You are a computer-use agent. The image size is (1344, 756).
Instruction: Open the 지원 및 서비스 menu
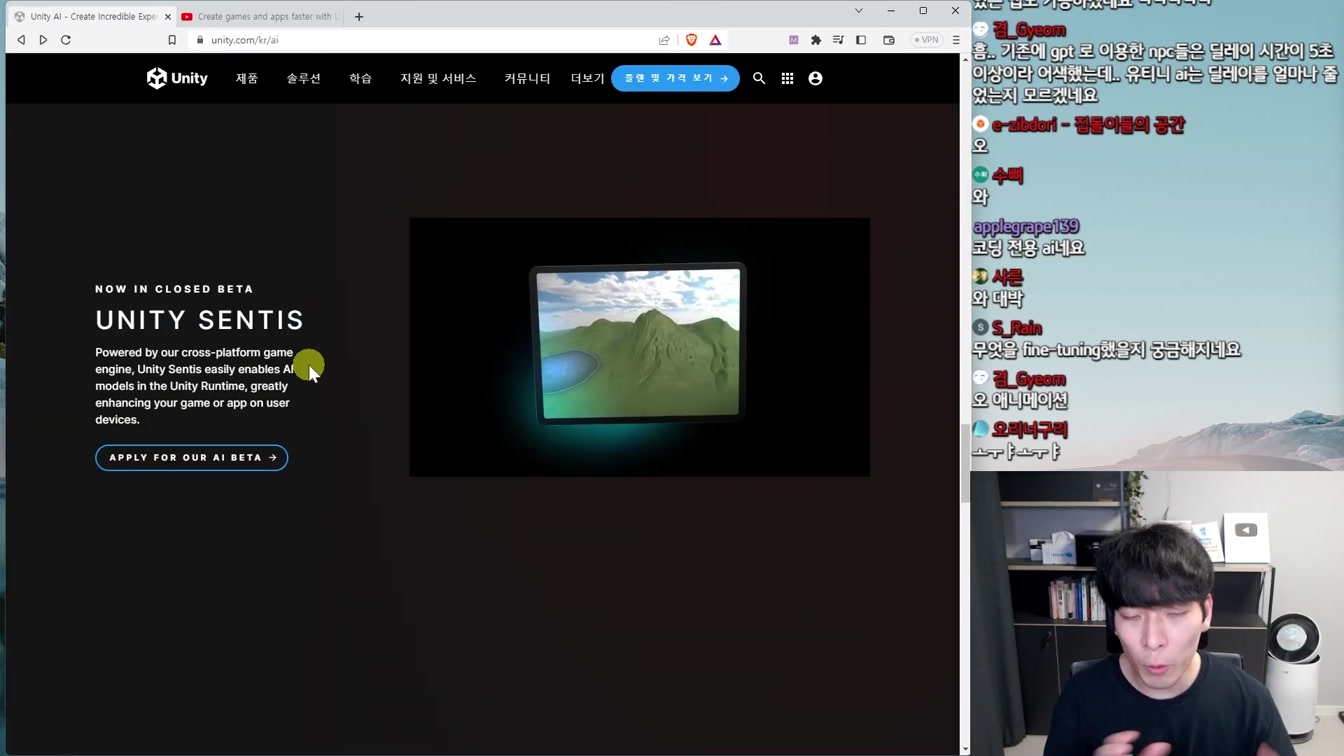(x=438, y=78)
